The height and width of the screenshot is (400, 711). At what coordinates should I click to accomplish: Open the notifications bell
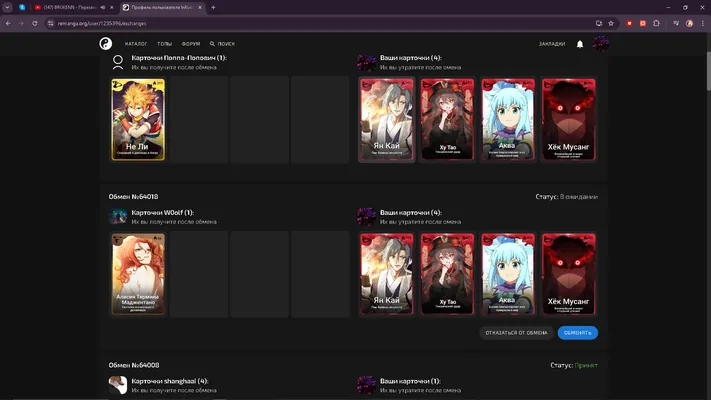580,44
